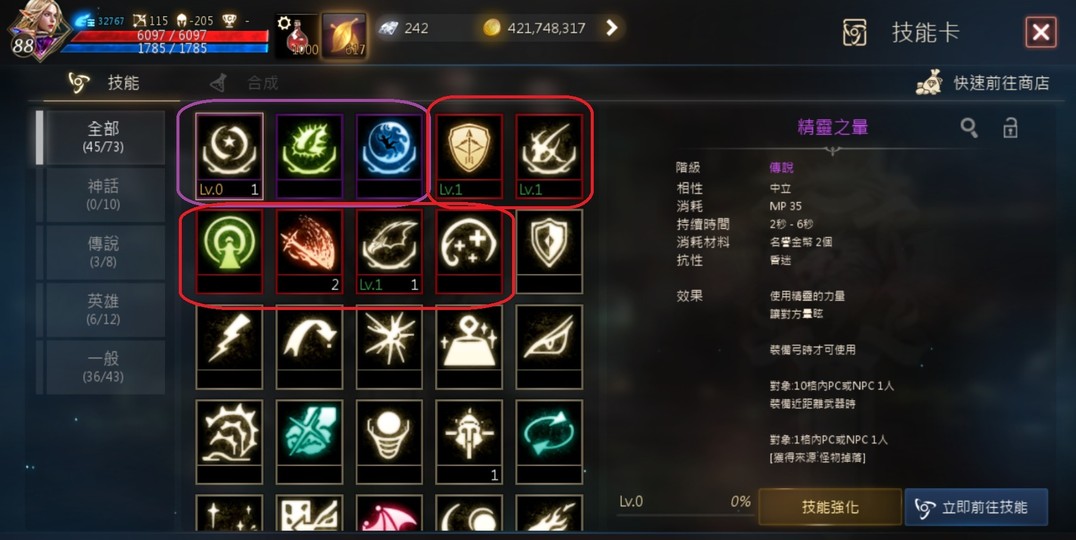The width and height of the screenshot is (1076, 540).
Task: Select the eye skill card
Action: [x=549, y=347]
